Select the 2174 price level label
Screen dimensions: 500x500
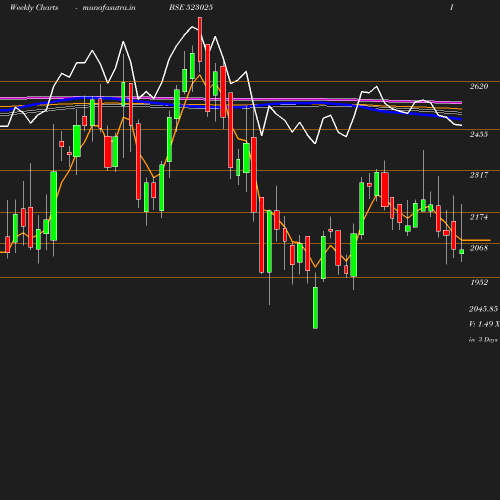click(479, 217)
